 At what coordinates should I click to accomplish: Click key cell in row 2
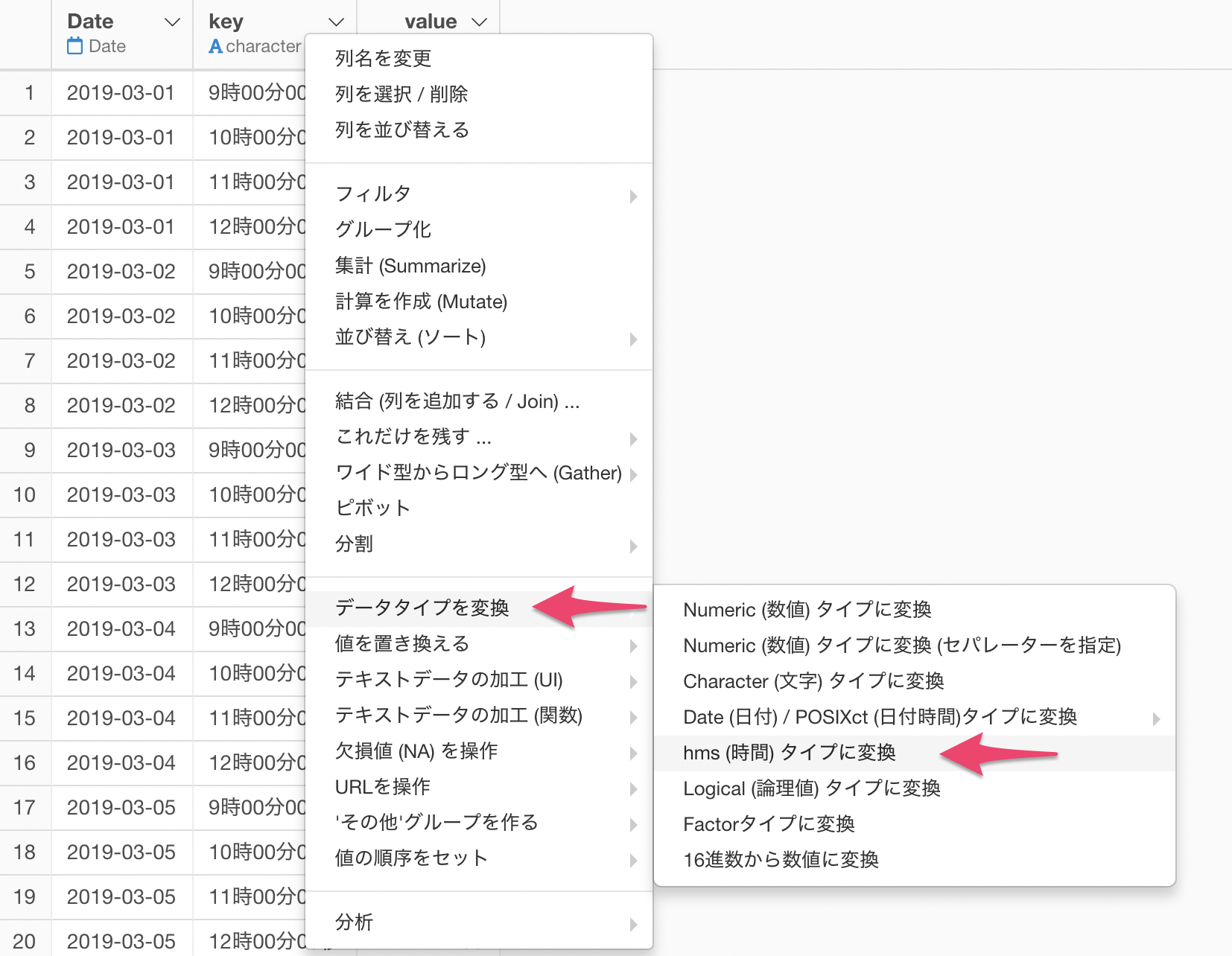(250, 138)
